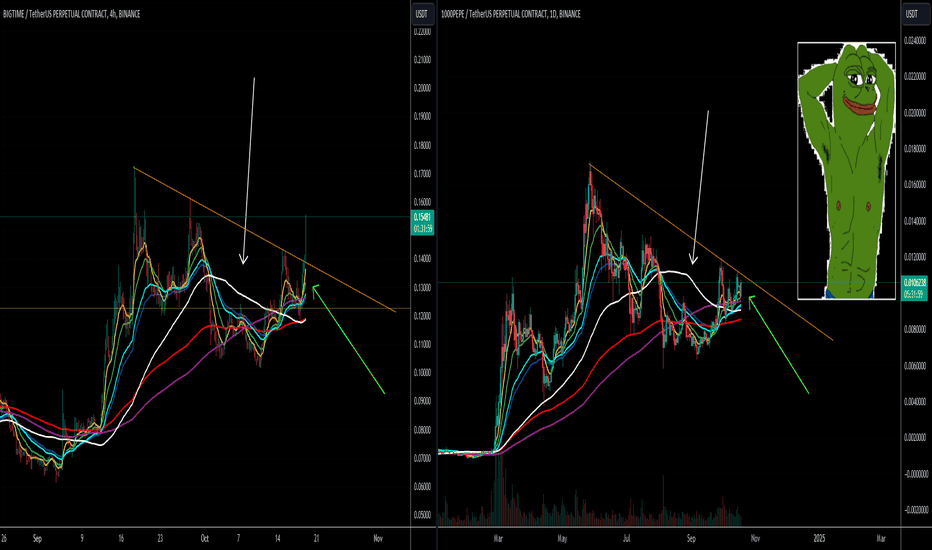Viewport: 932px width, 550px height.
Task: Click Oct on BIGTIME chart time axis
Action: [x=204, y=539]
